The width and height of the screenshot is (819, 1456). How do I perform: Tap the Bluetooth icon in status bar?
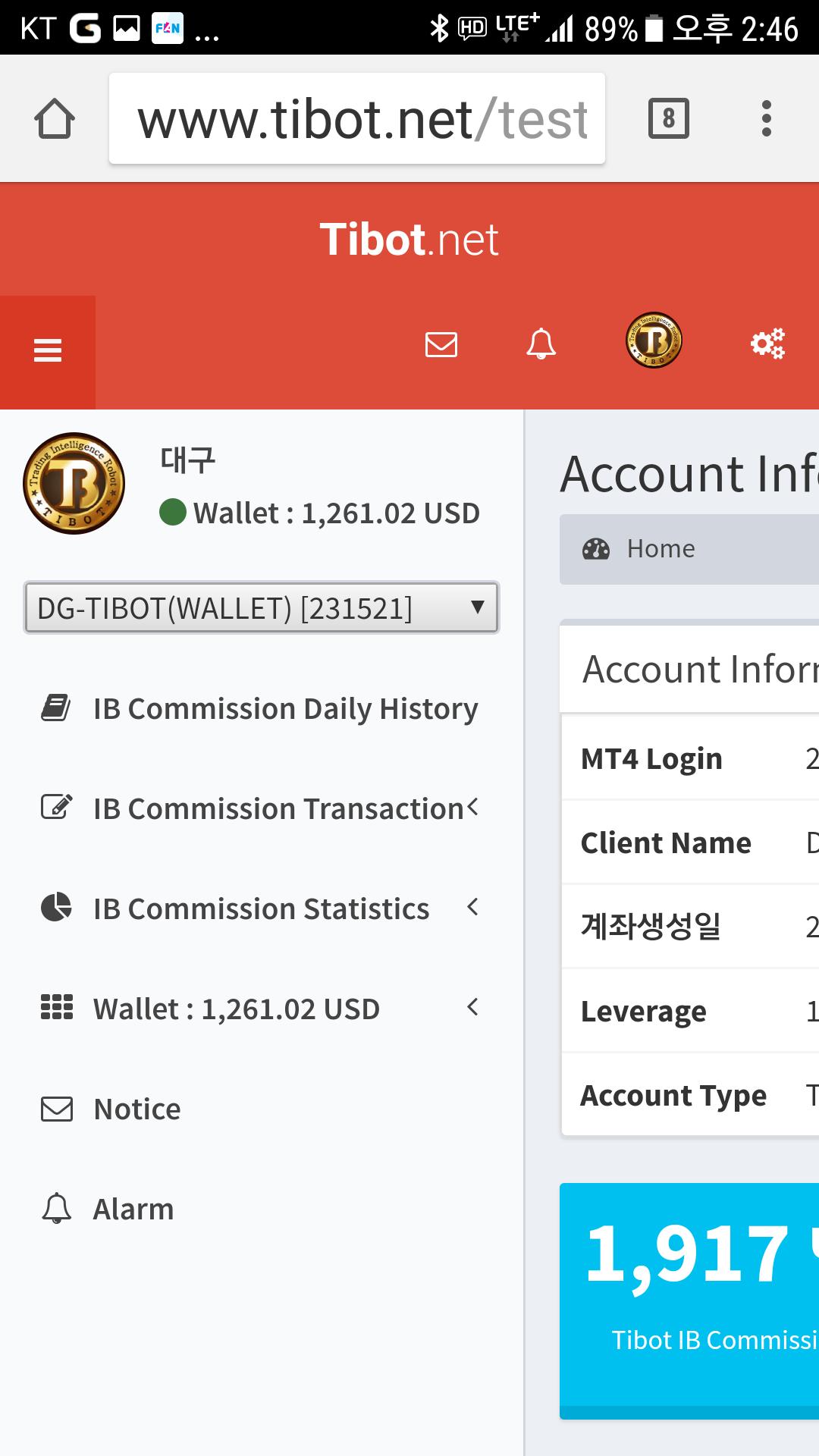coord(439,29)
